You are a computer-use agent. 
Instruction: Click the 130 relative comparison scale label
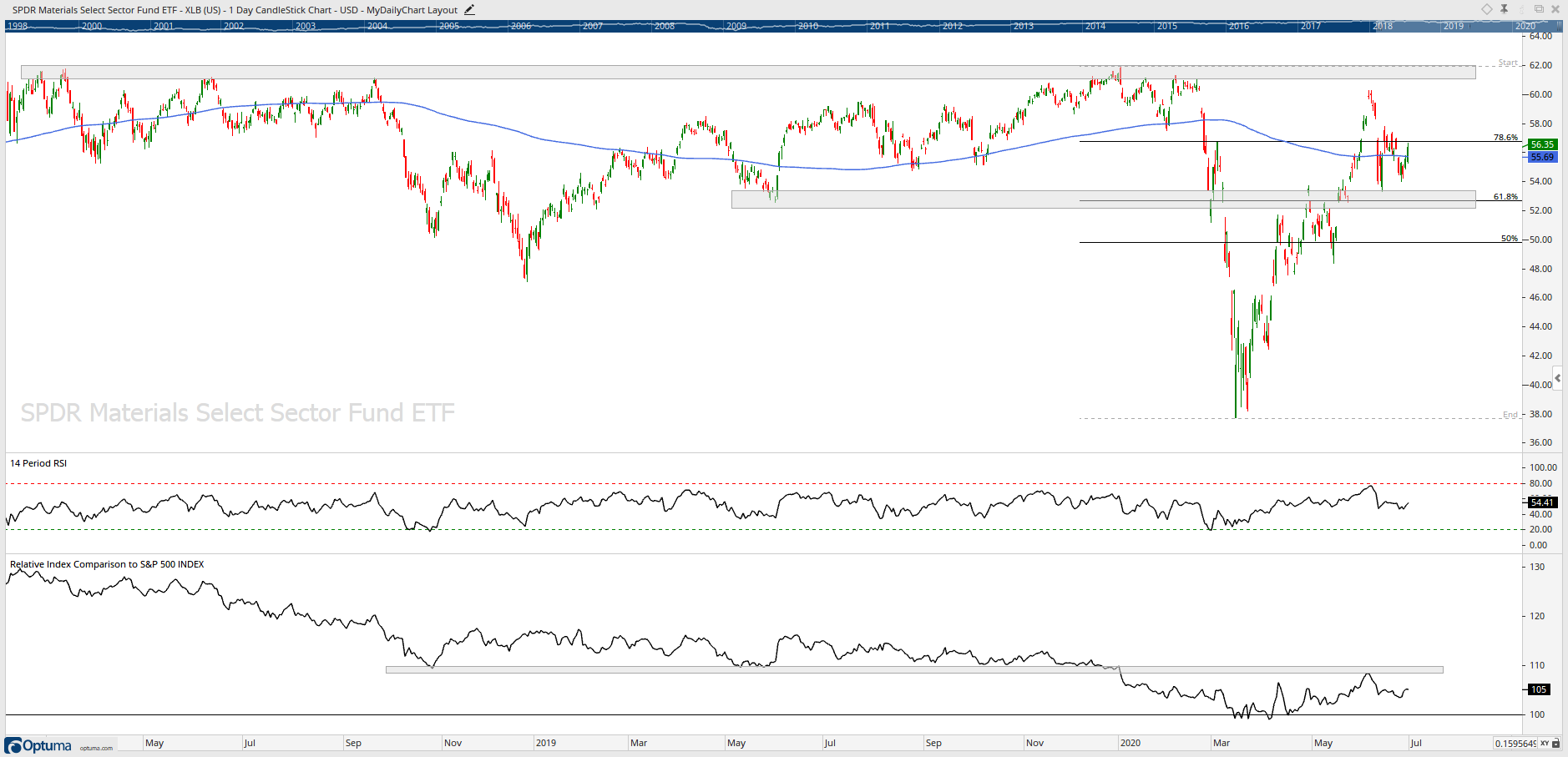[x=1537, y=567]
